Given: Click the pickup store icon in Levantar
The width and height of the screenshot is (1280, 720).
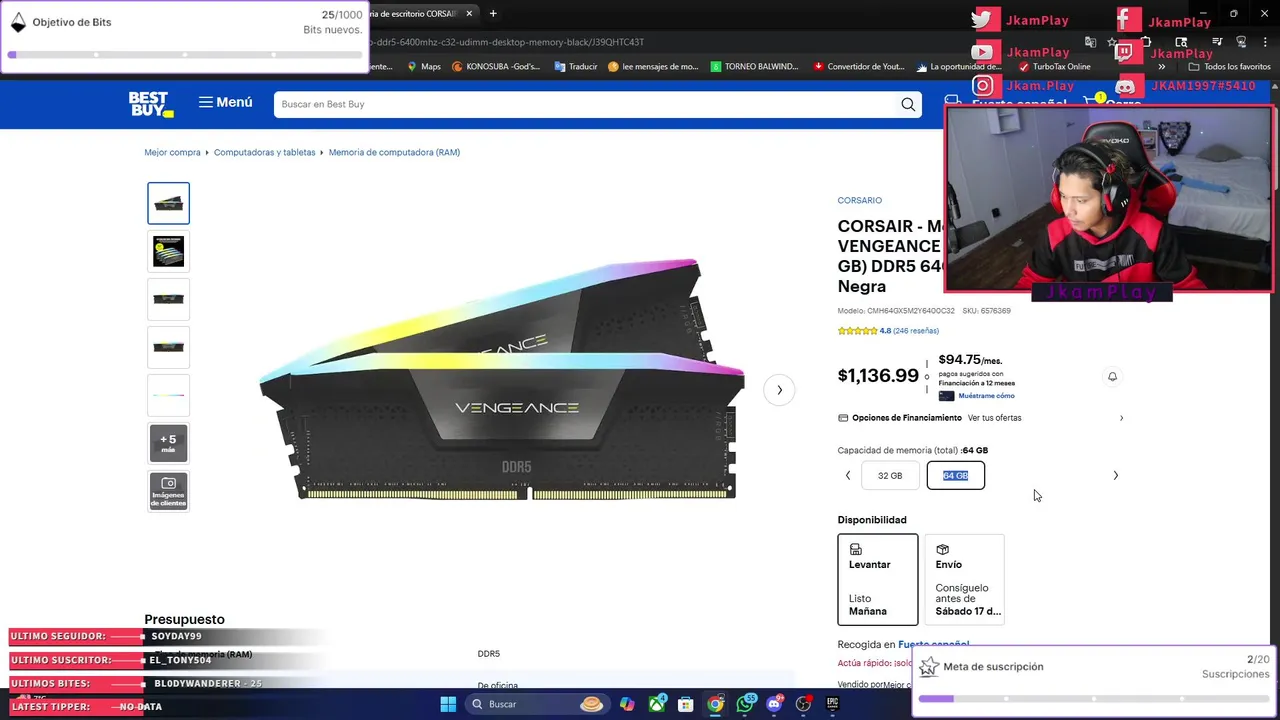Looking at the screenshot, I should 856,549.
